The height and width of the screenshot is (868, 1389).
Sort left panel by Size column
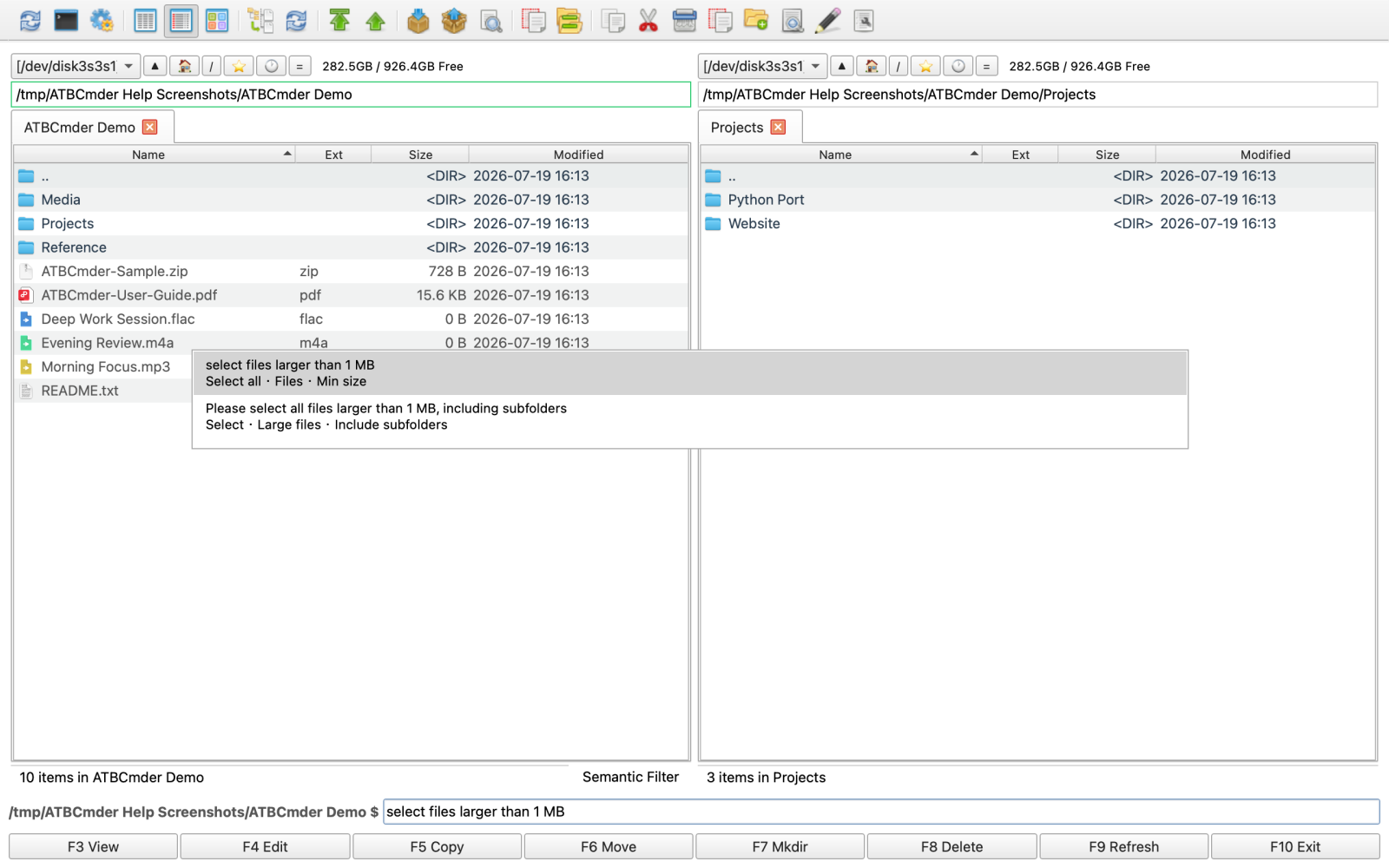(420, 155)
